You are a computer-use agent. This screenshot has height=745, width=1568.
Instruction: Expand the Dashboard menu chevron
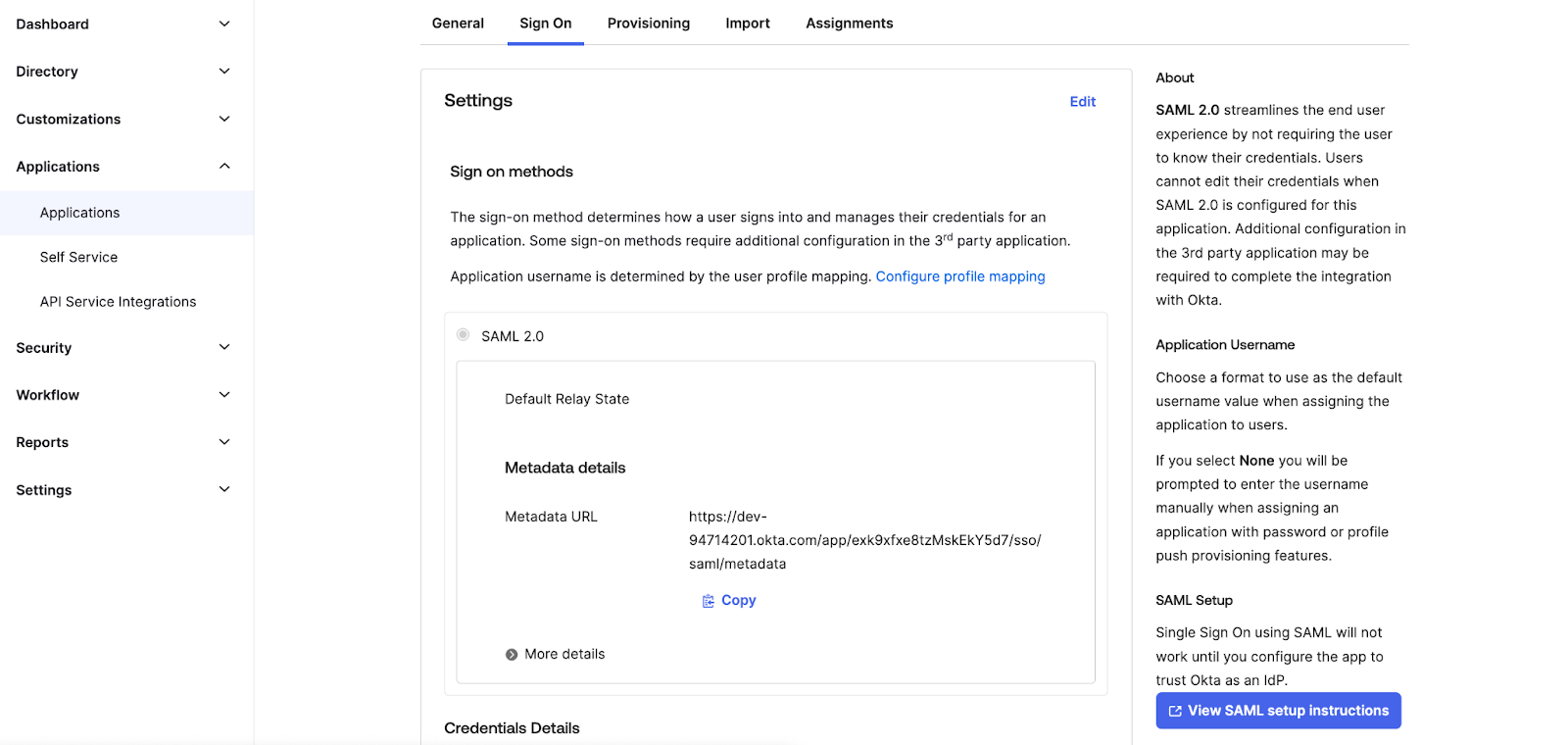tap(224, 24)
